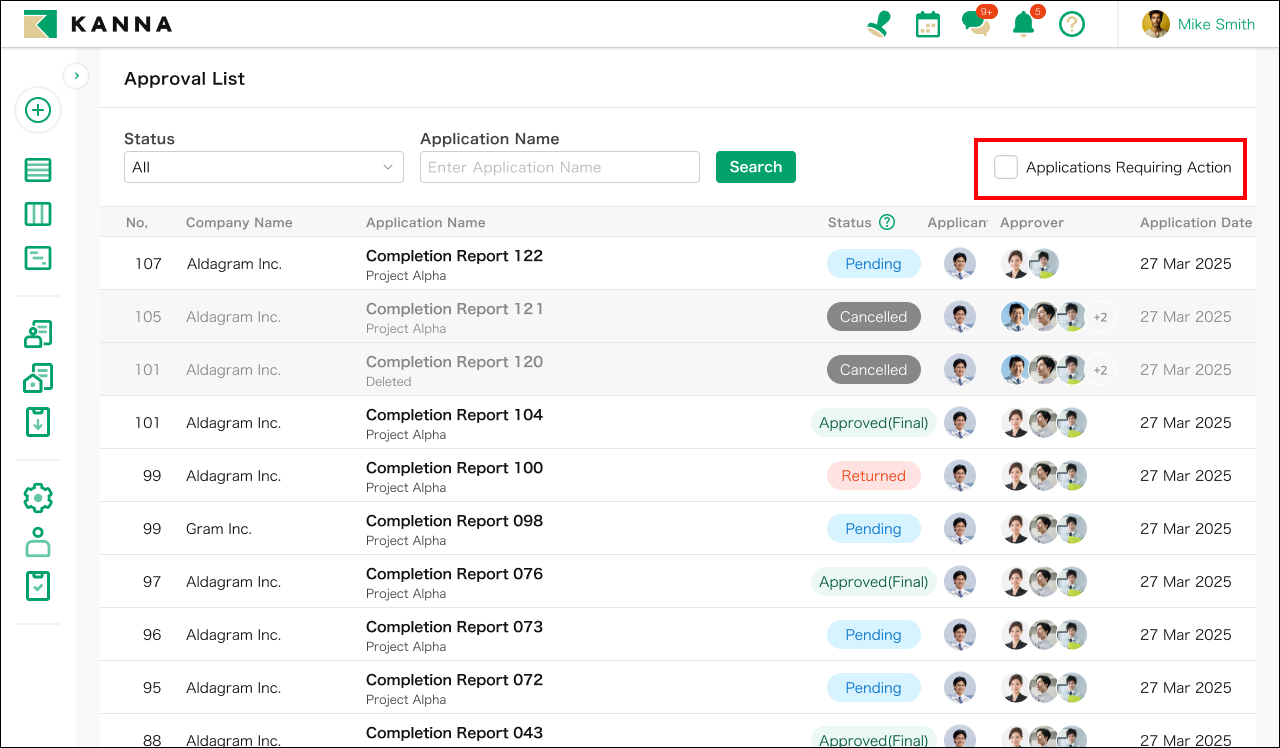Screen dimensions: 1280x748
Task: Enable Applications Requiring Action checkbox
Action: tap(1006, 167)
